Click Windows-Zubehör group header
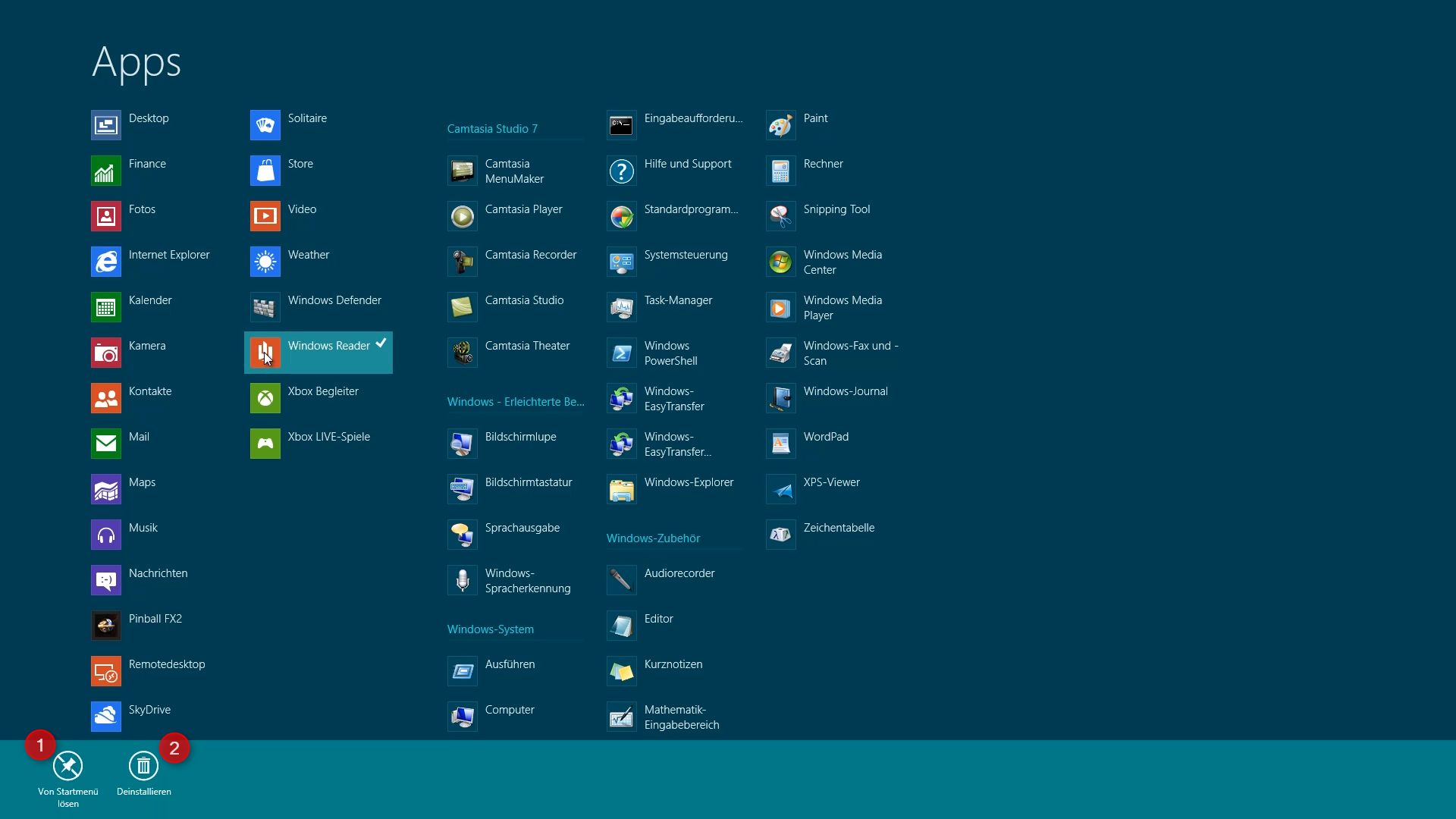The image size is (1456, 819). [653, 538]
